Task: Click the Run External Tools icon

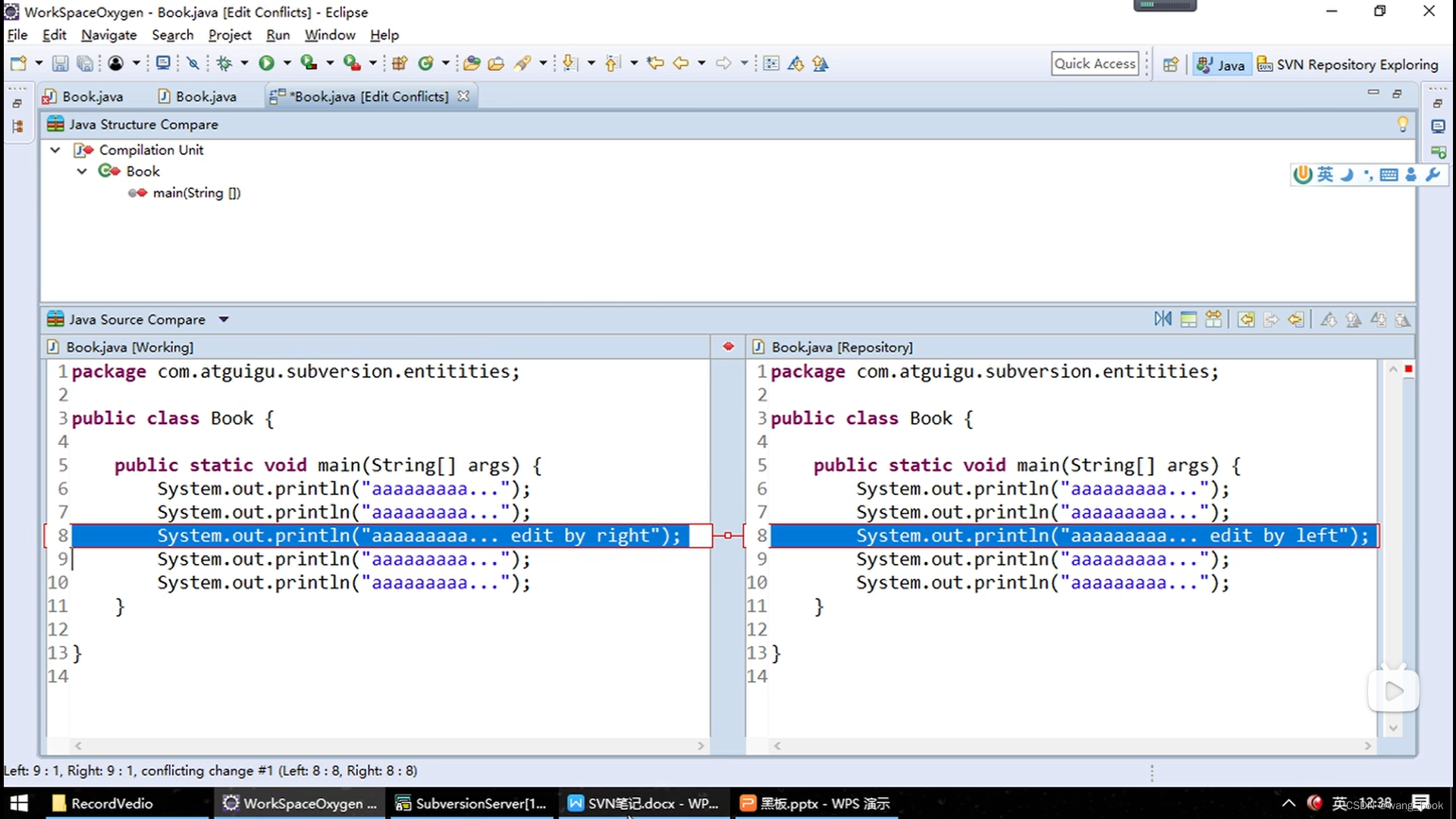Action: point(351,64)
